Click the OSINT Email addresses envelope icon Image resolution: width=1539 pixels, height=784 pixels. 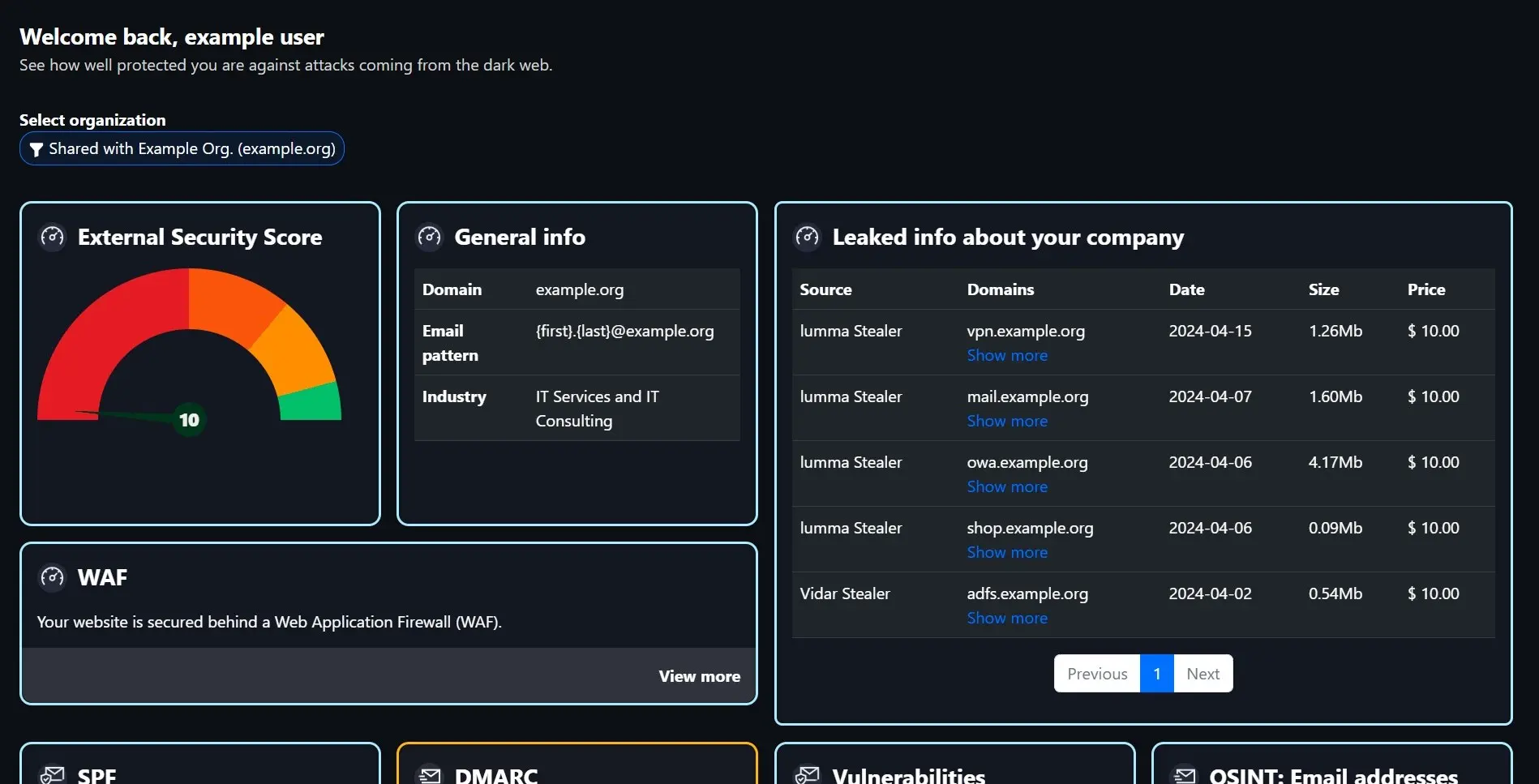[1184, 775]
